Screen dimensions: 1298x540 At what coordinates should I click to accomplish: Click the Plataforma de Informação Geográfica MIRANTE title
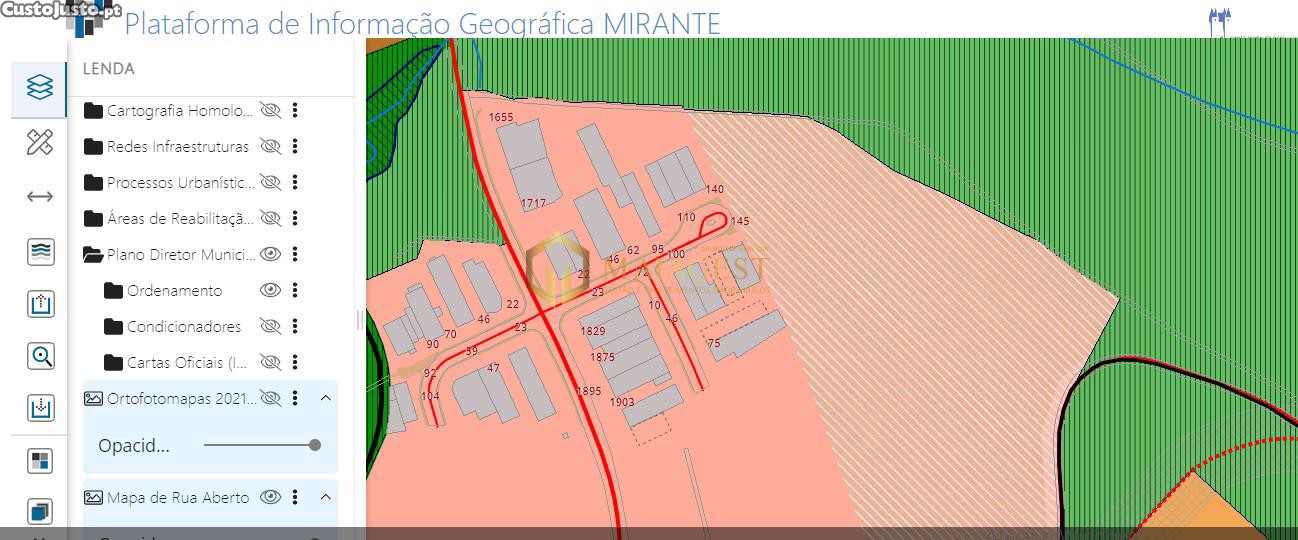422,23
